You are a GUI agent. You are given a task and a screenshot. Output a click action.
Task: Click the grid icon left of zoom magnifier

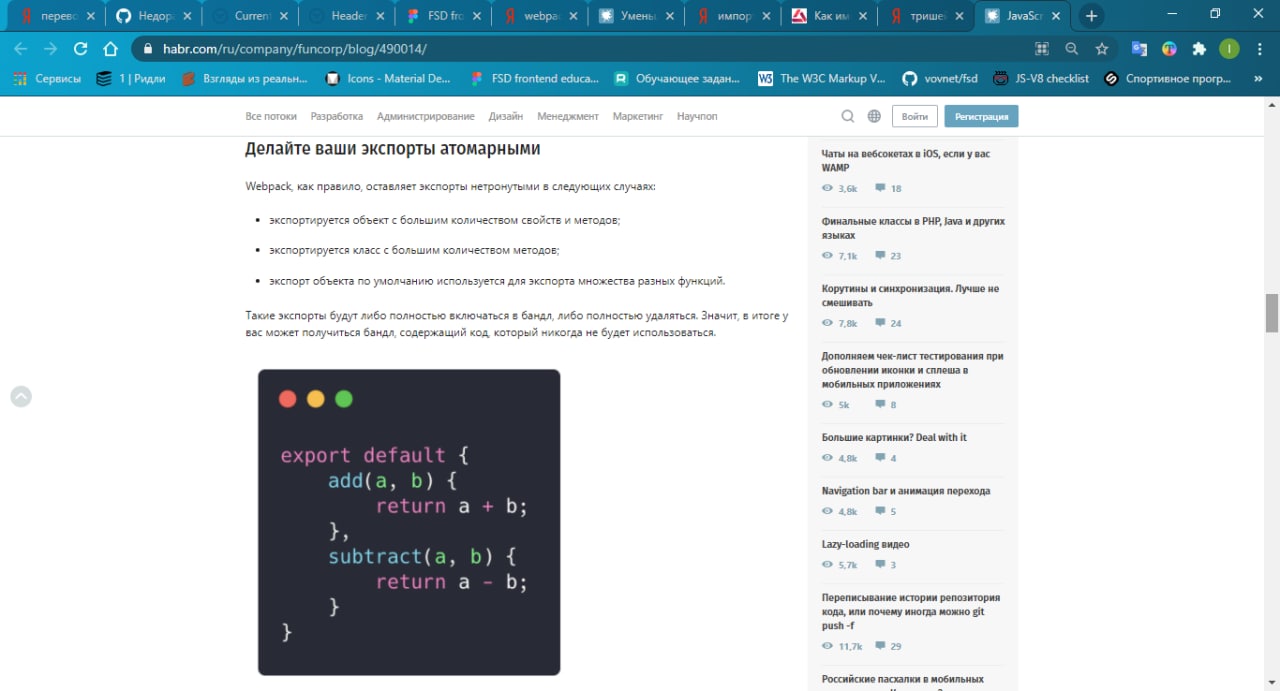click(1042, 48)
